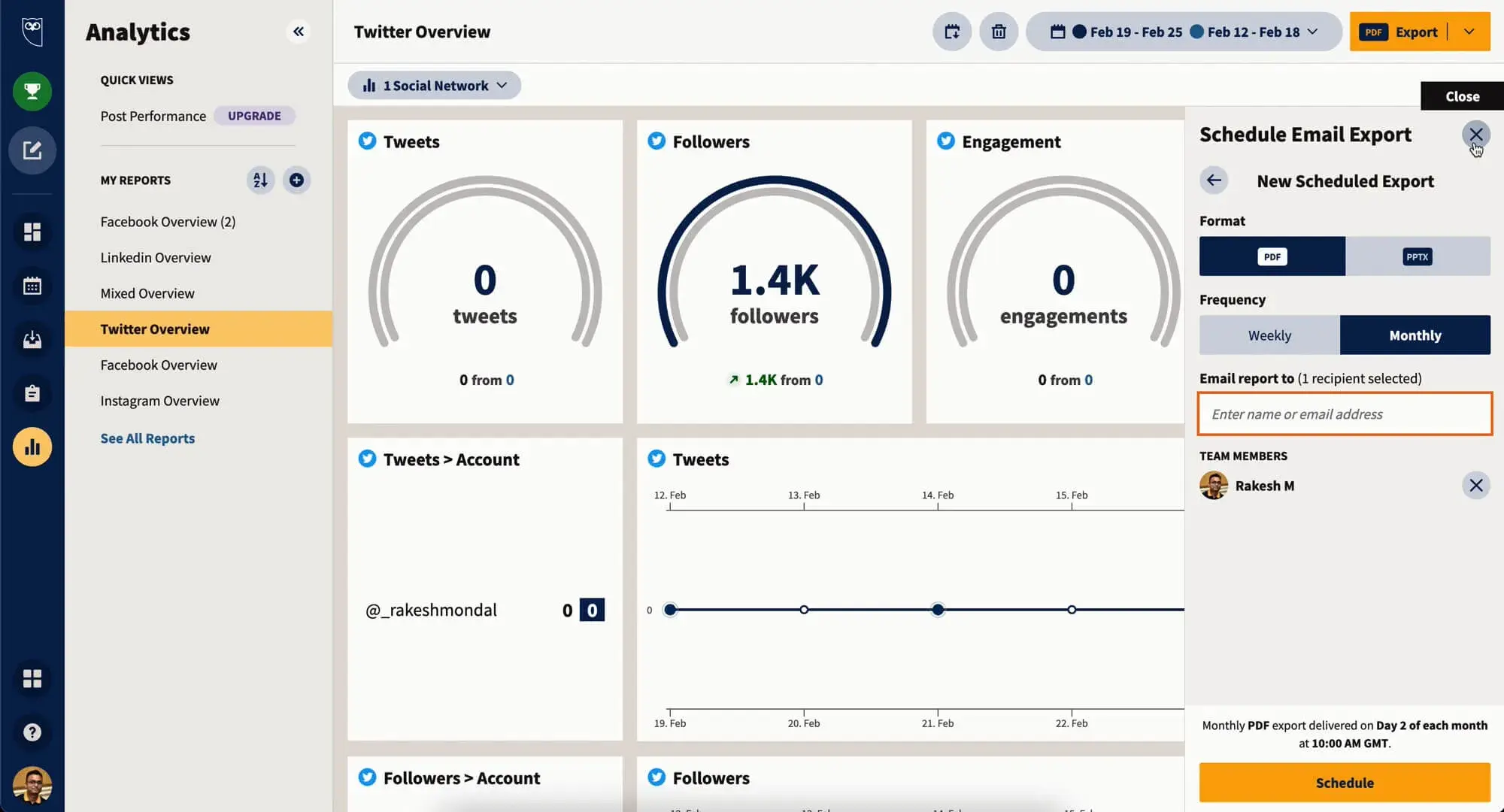Select the PPTX format option
1504x812 pixels.
coord(1417,256)
